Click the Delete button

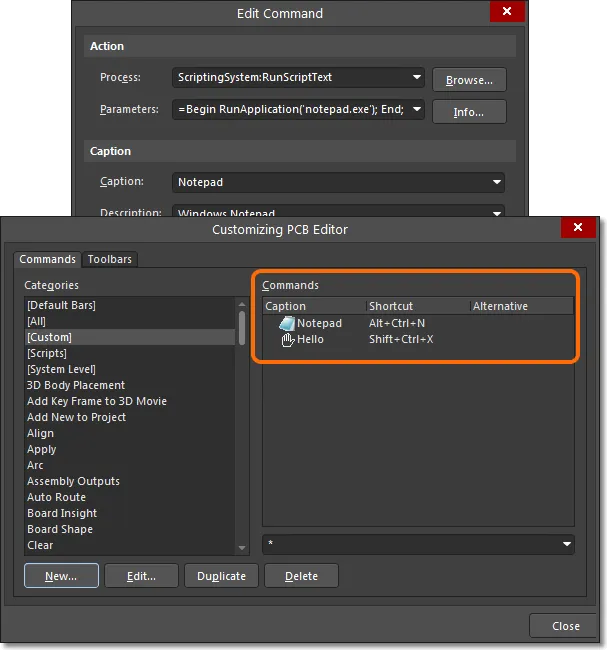point(301,576)
